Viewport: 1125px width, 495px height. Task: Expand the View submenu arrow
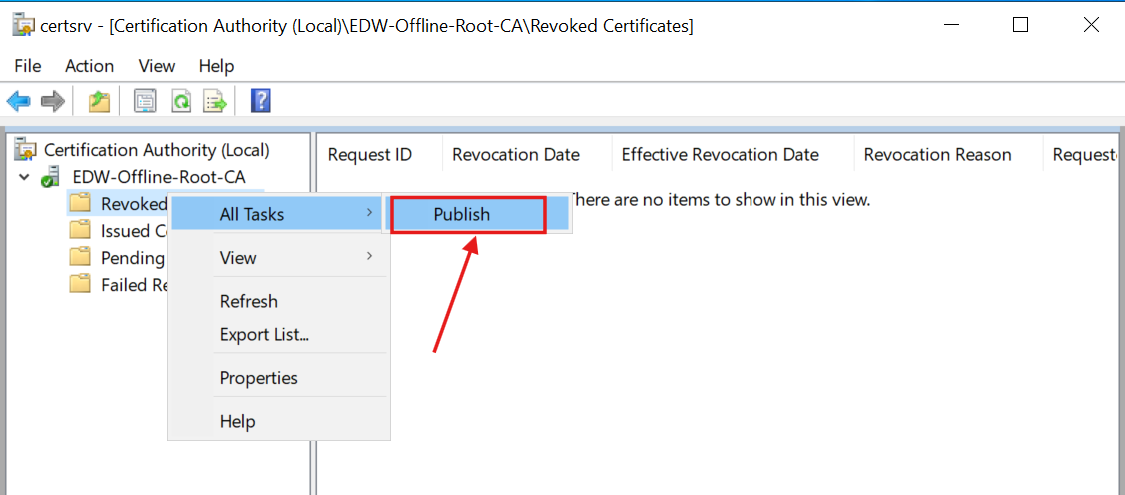369,256
